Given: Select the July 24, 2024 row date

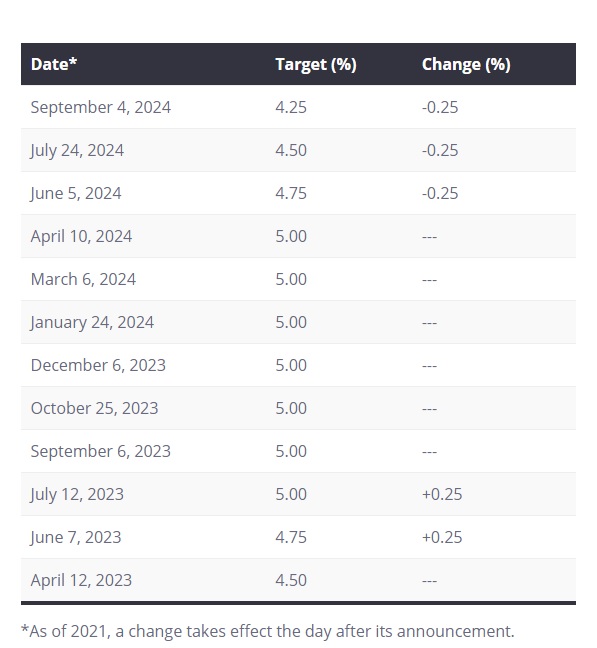Looking at the screenshot, I should [x=77, y=150].
